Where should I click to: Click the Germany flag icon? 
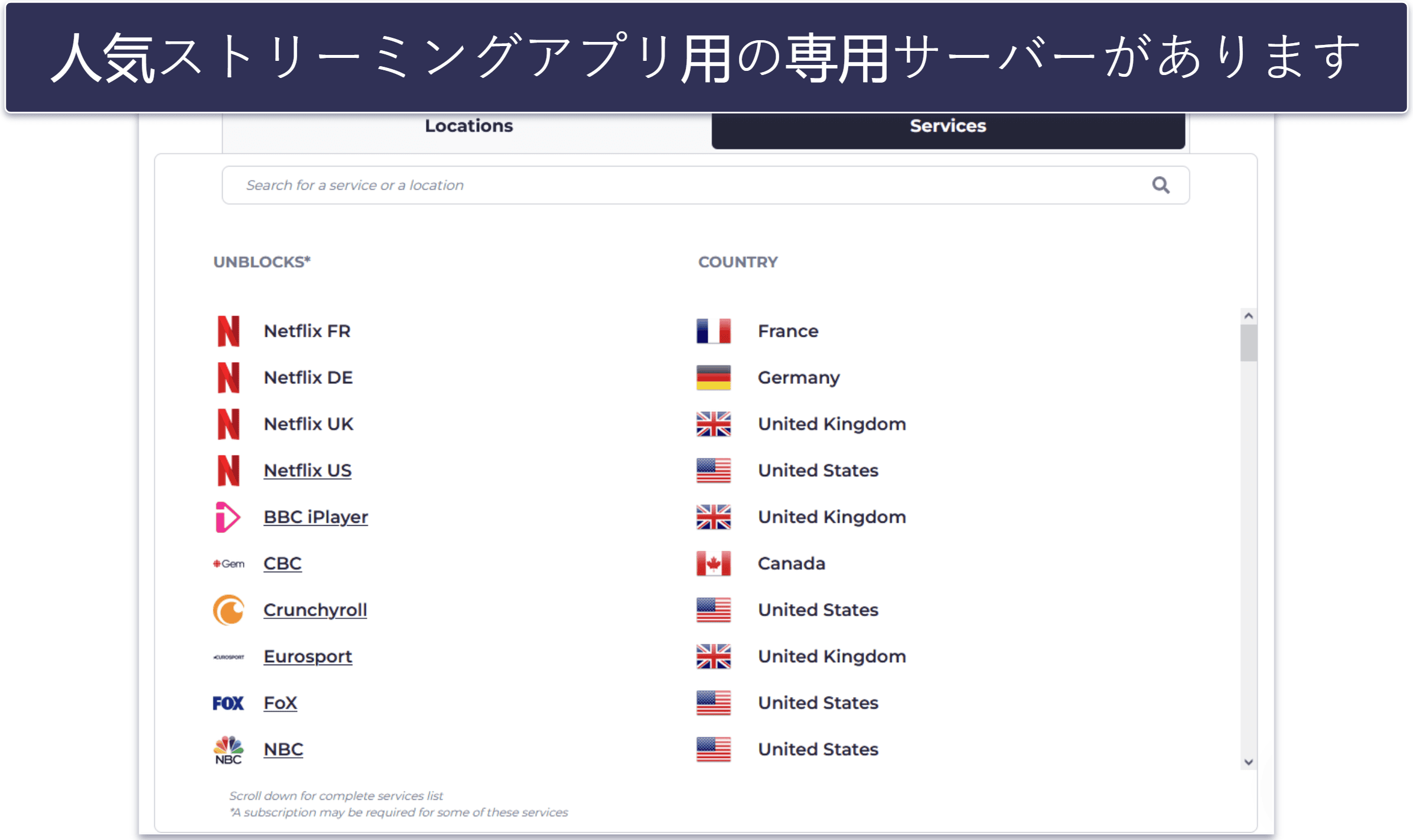pos(714,377)
